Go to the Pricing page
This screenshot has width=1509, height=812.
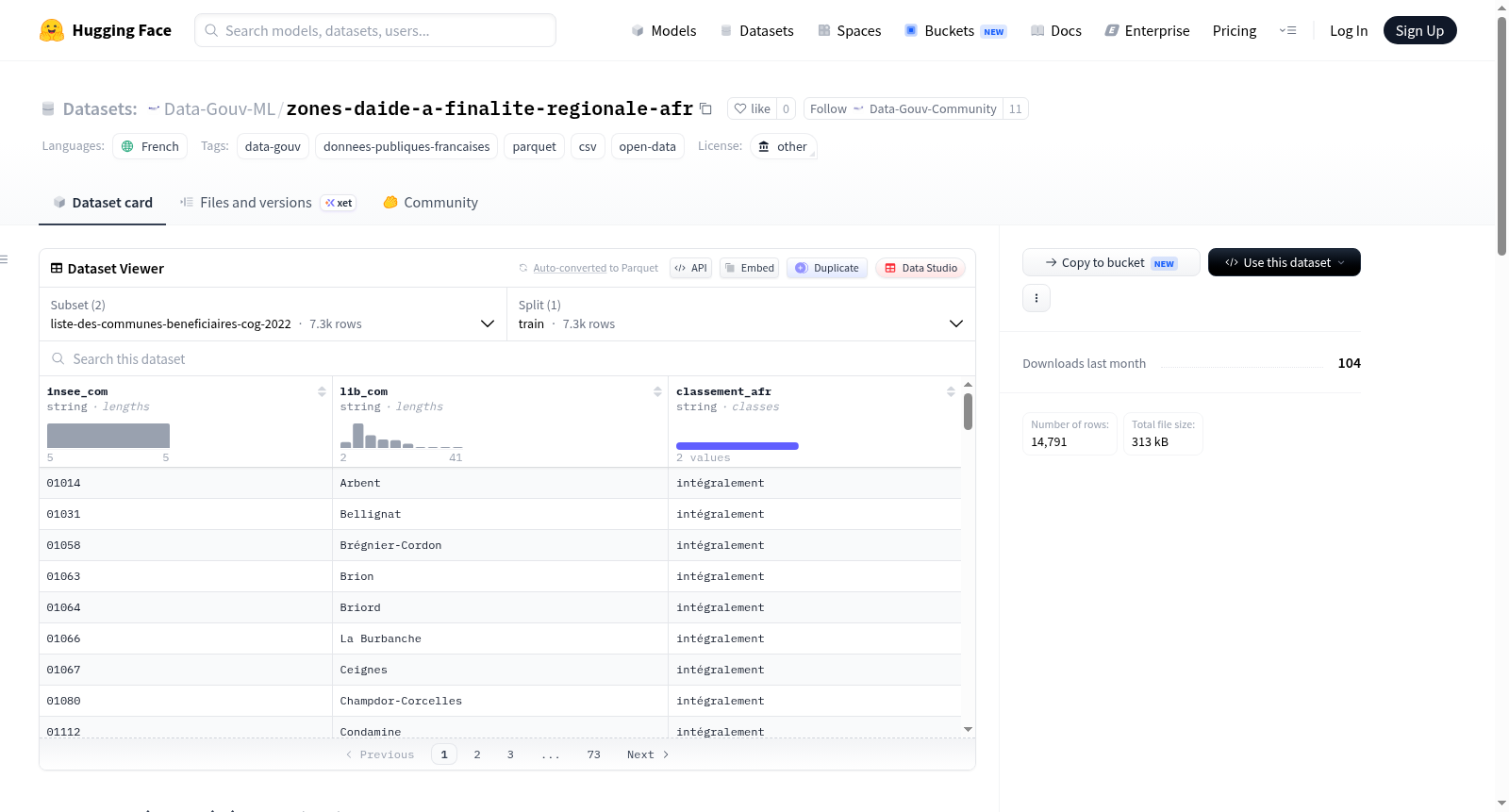pyautogui.click(x=1235, y=30)
